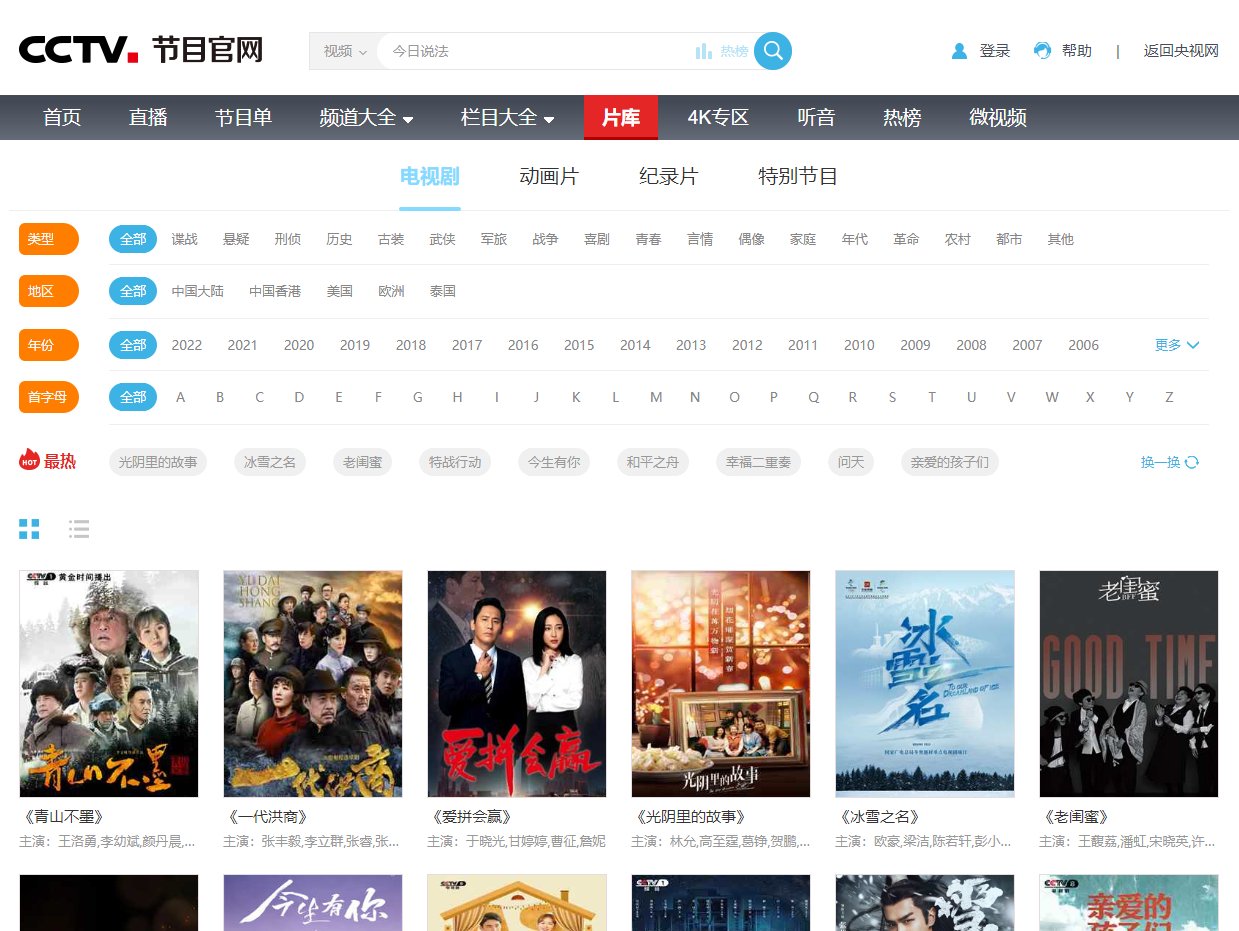Select the 动画片 category tab
The image size is (1239, 931).
click(x=549, y=177)
